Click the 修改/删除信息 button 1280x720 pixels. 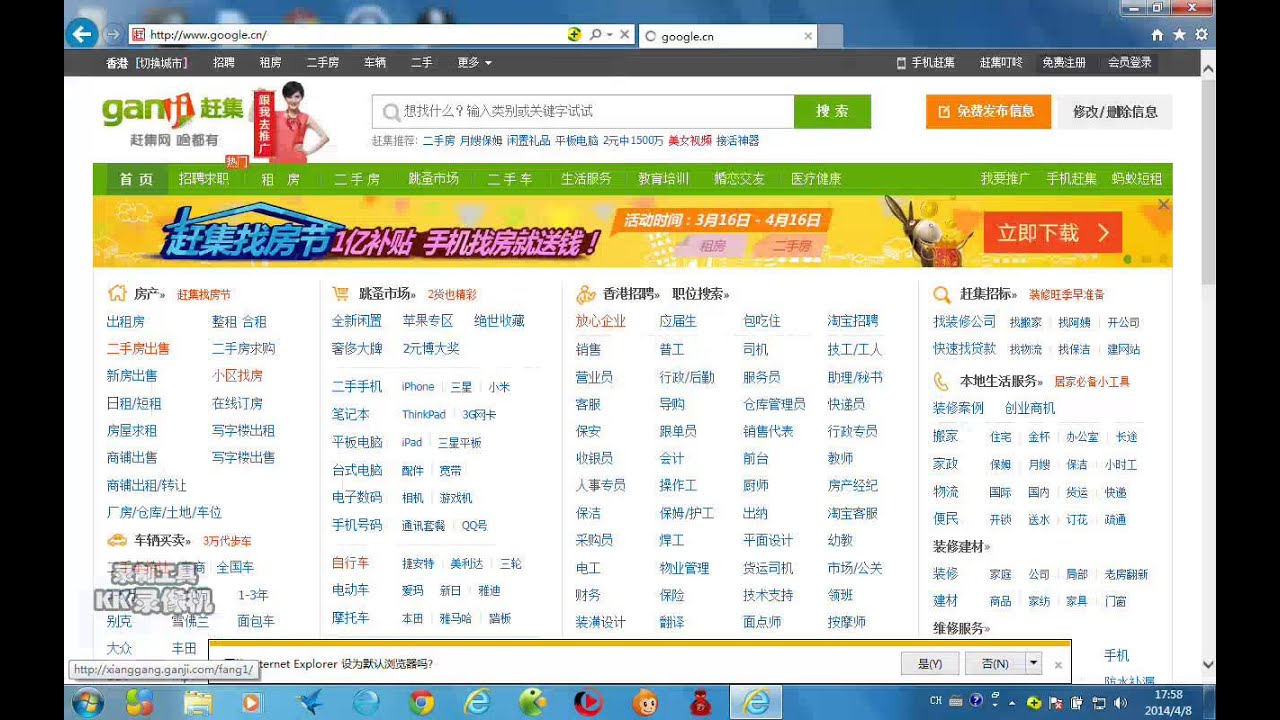coord(1115,111)
